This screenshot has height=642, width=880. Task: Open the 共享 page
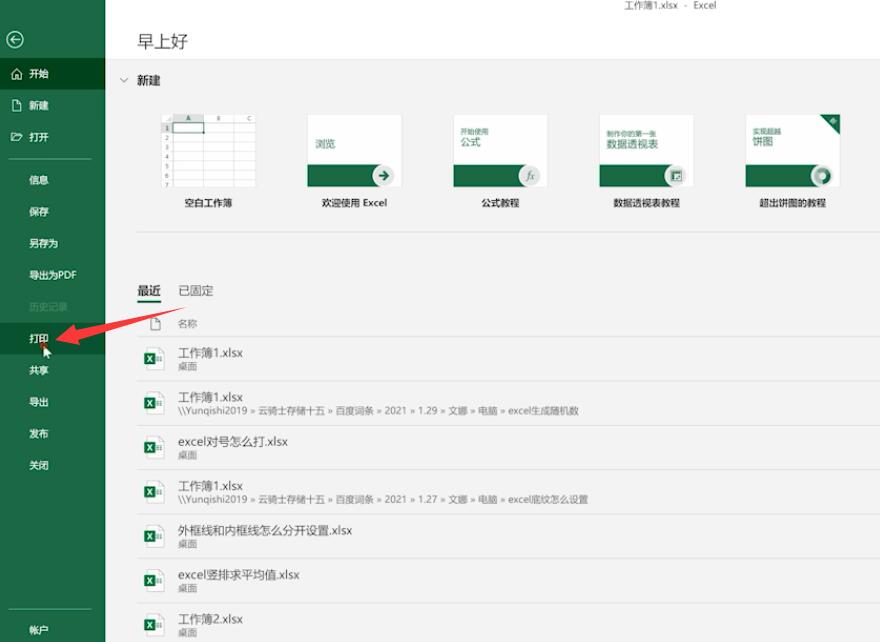[52, 370]
